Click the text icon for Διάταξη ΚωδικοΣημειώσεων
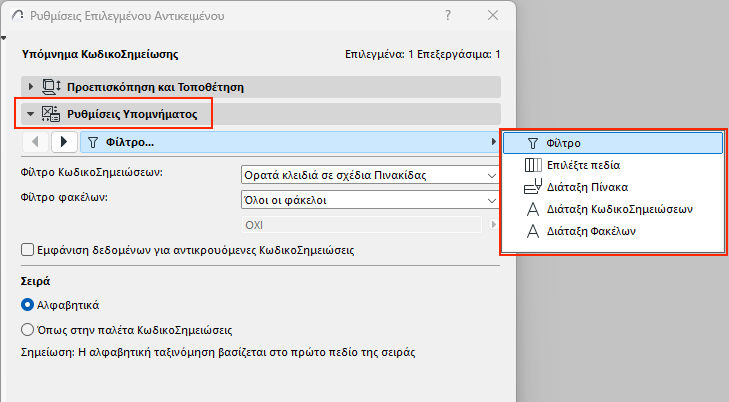This screenshot has width=729, height=402. 533,209
